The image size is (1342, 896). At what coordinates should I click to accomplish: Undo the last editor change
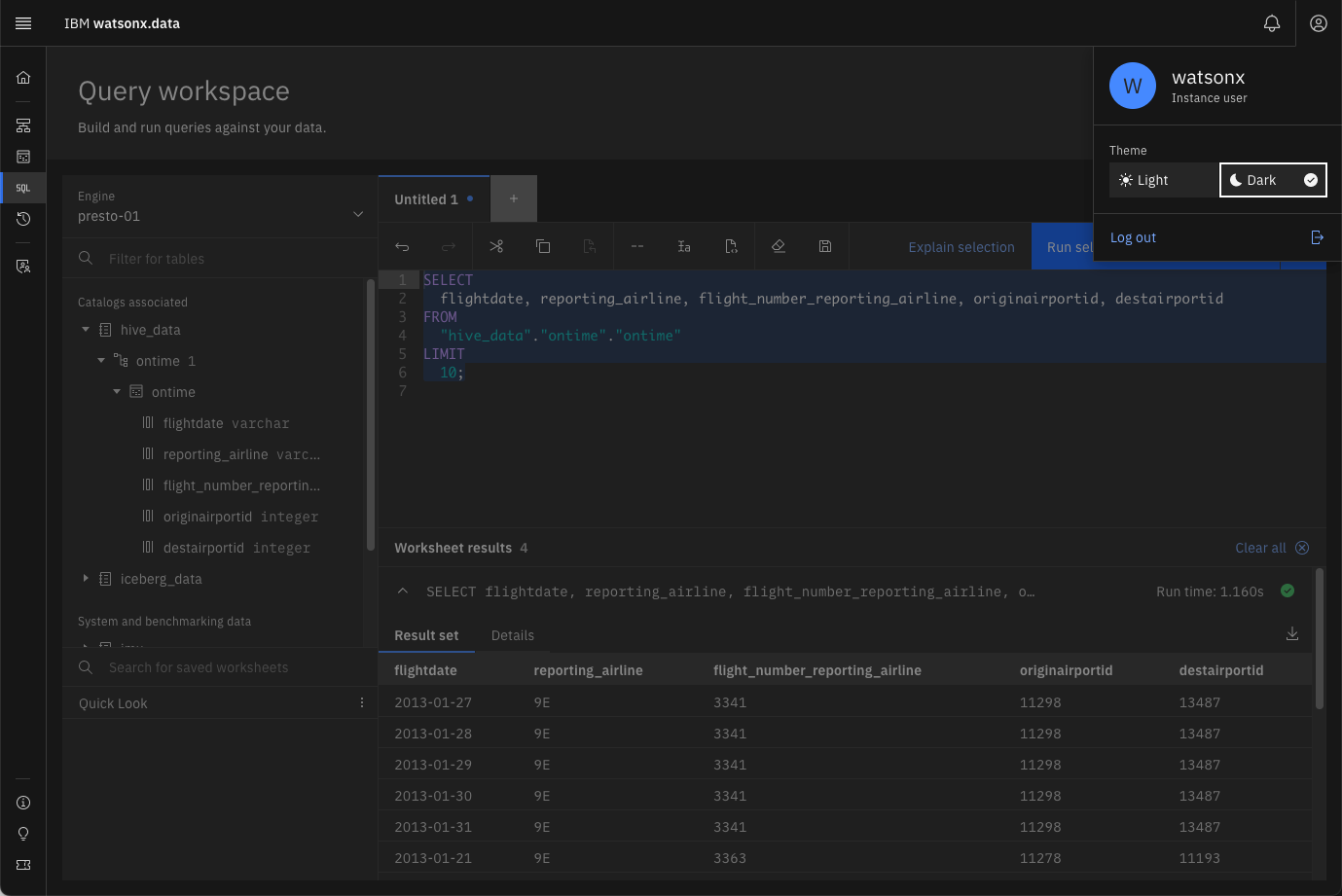(x=402, y=246)
